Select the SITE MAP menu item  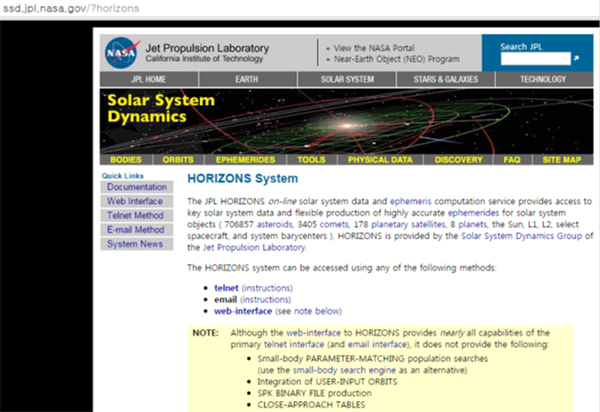coord(562,160)
